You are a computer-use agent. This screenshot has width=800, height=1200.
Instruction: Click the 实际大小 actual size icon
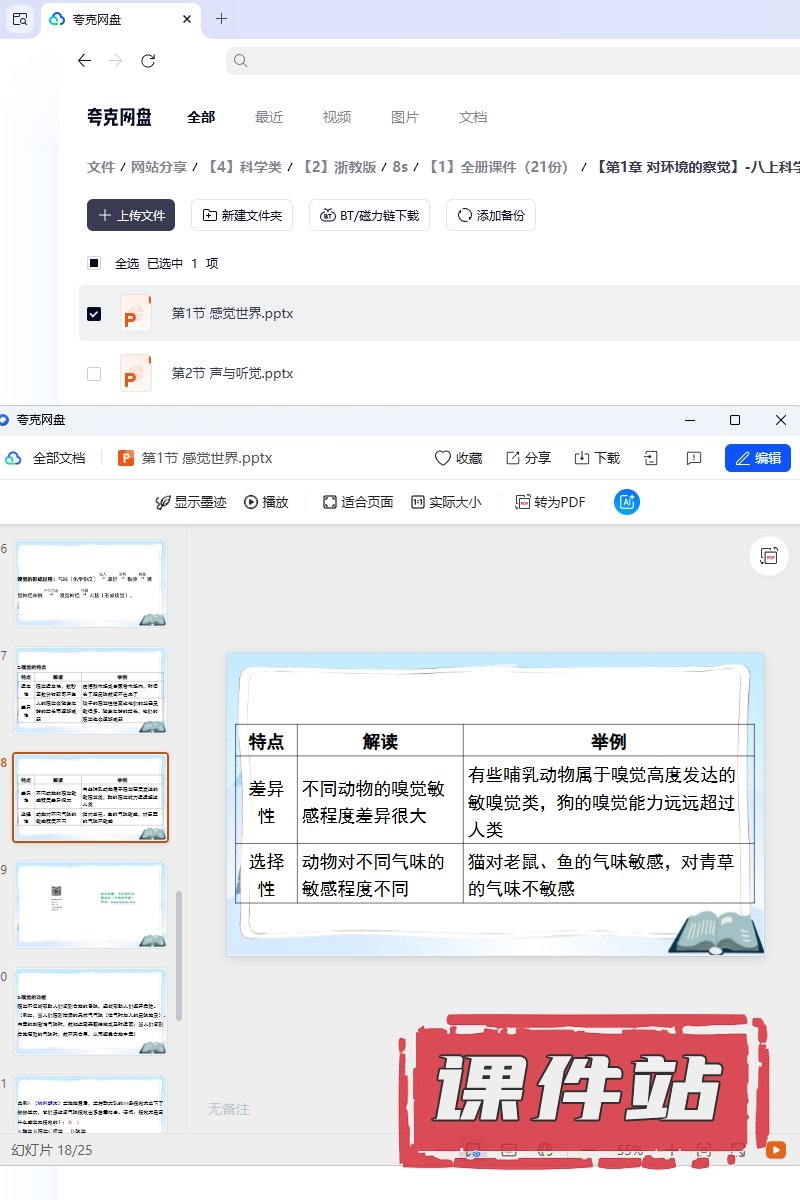(x=418, y=502)
